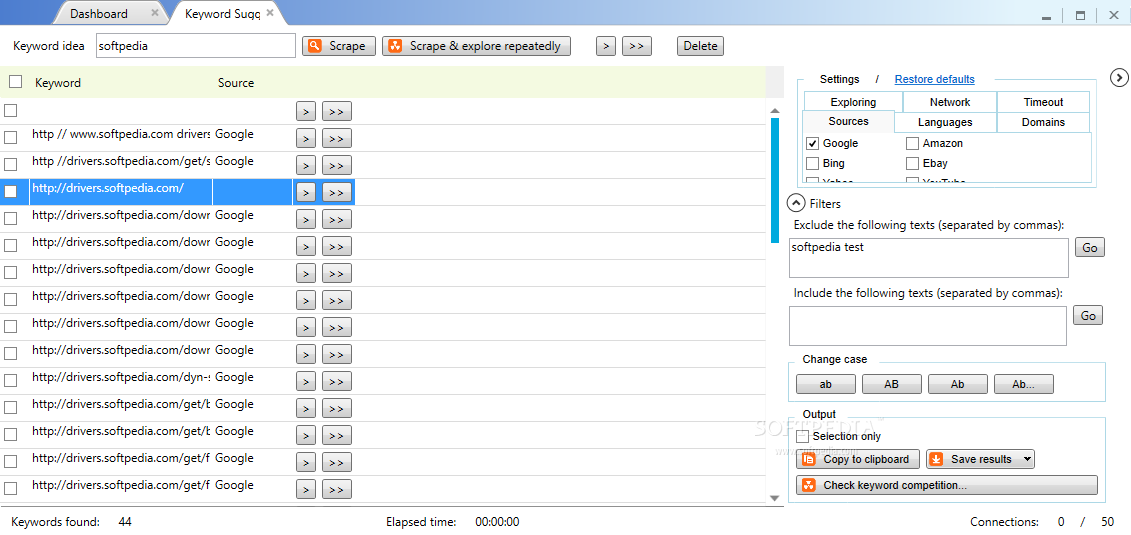
Task: Click the Elapsed time 00:00:00 value
Action: (497, 522)
